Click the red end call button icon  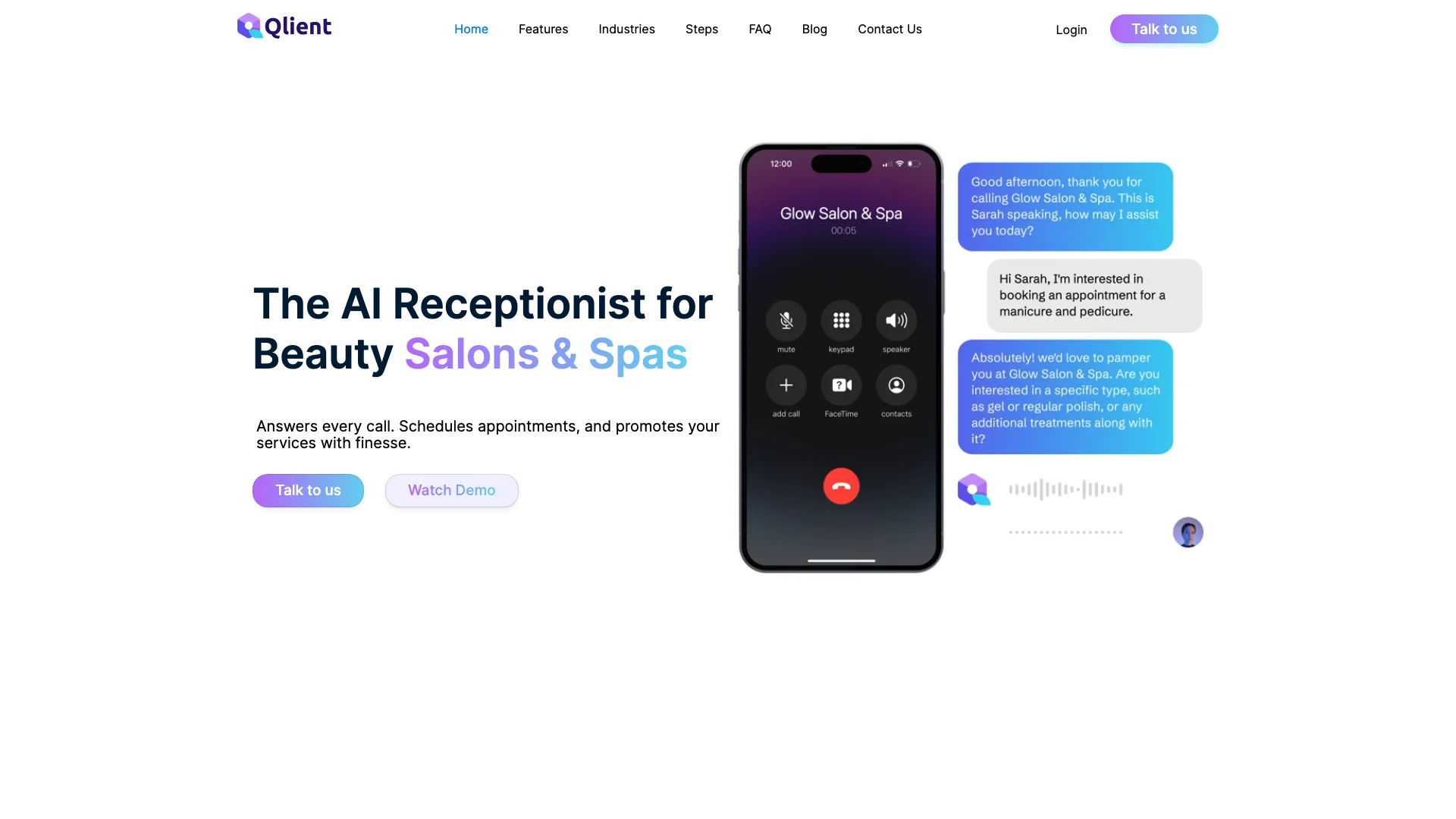(841, 485)
